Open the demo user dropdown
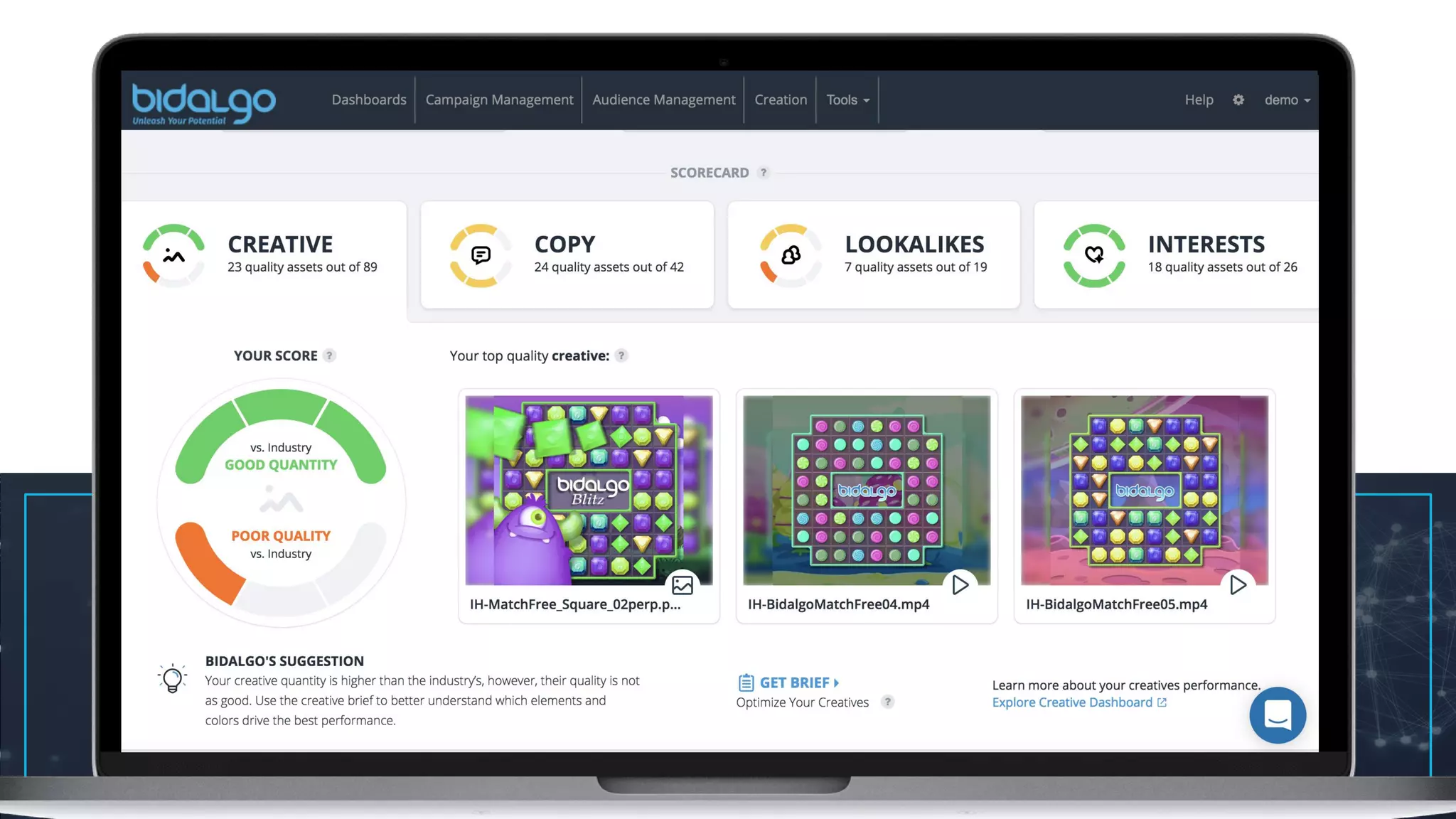Screen dimensions: 1456x819 [x=1287, y=100]
